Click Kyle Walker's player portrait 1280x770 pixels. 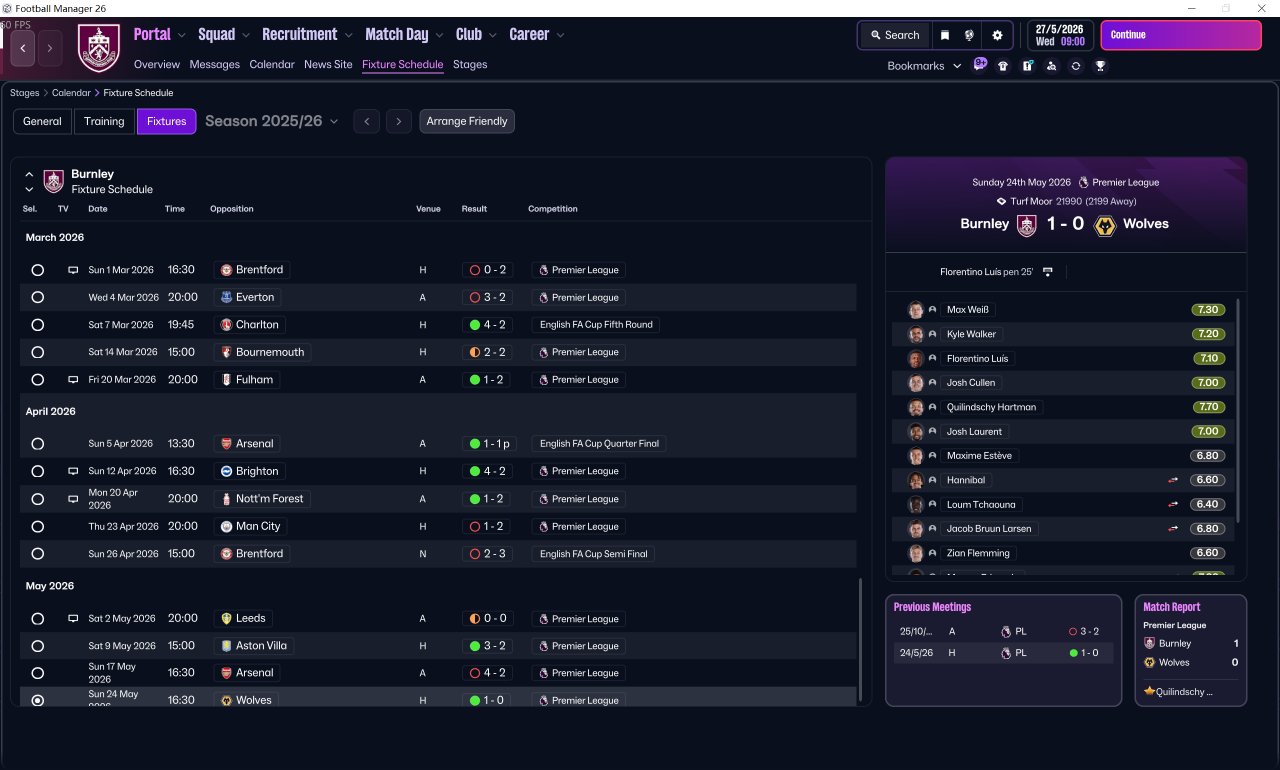click(915, 334)
